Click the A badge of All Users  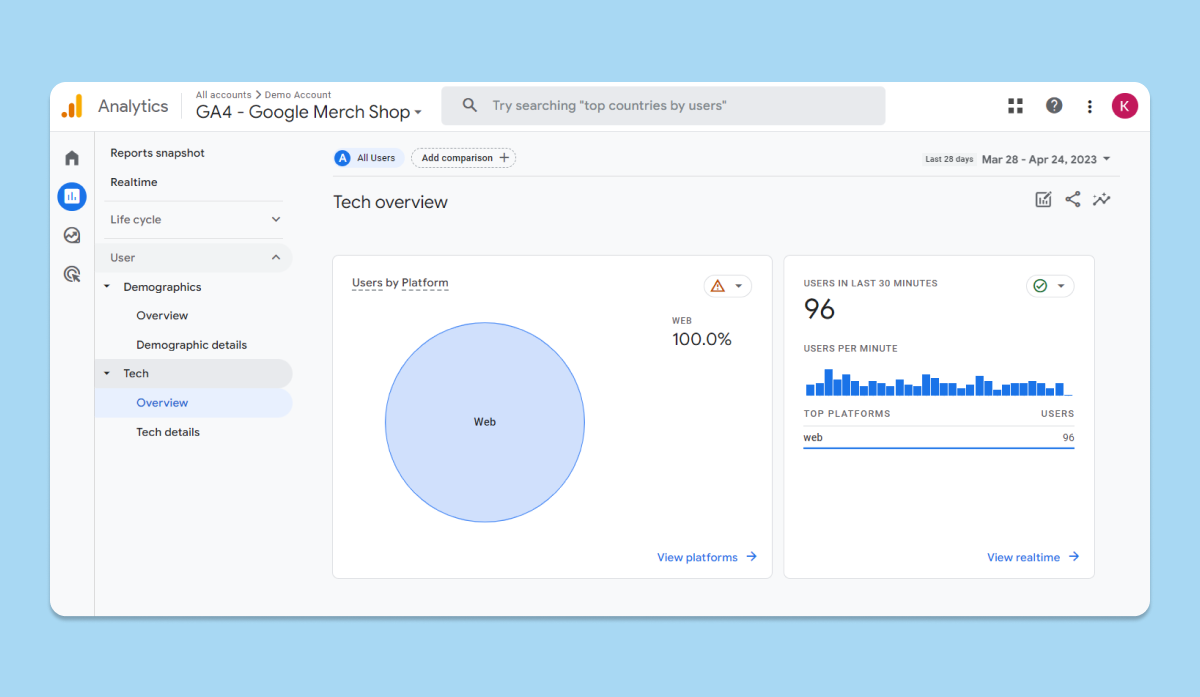tap(343, 158)
